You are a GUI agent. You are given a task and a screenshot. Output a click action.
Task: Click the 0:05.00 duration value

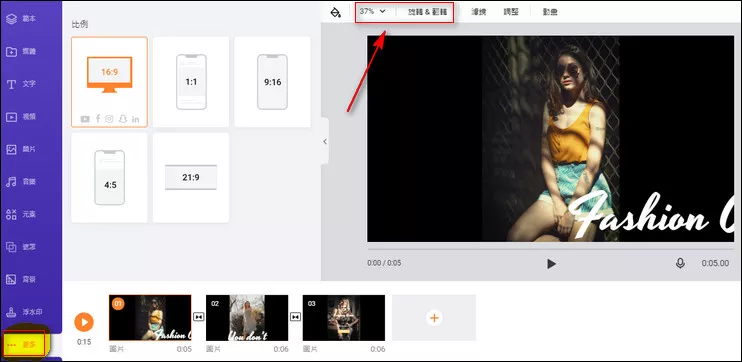716,263
